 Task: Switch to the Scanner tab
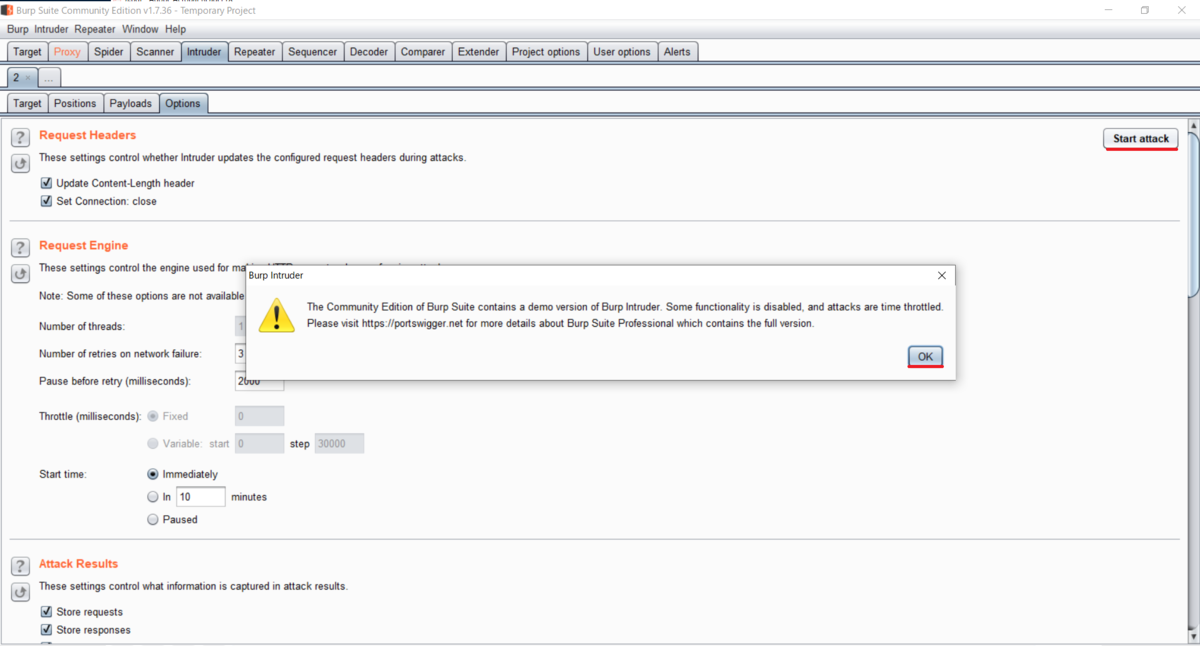pos(155,52)
